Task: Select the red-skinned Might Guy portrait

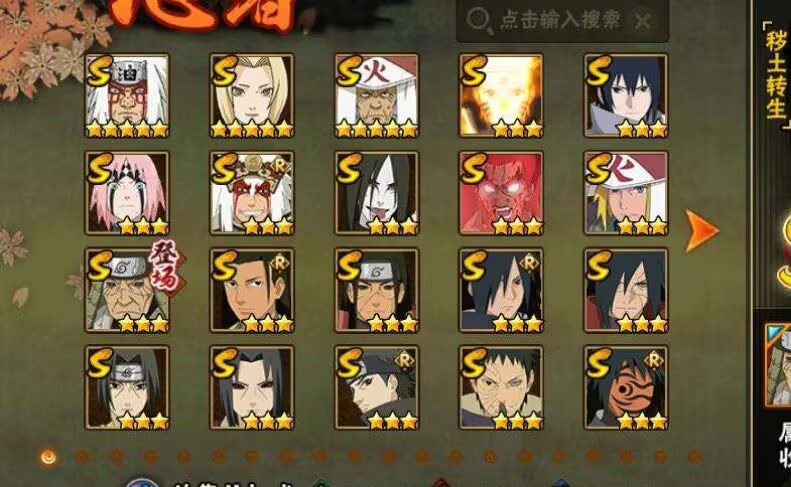Action: [x=501, y=193]
